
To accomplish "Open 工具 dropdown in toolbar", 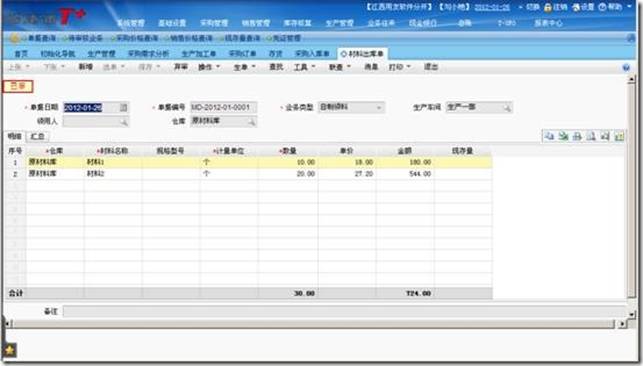I will click(304, 67).
